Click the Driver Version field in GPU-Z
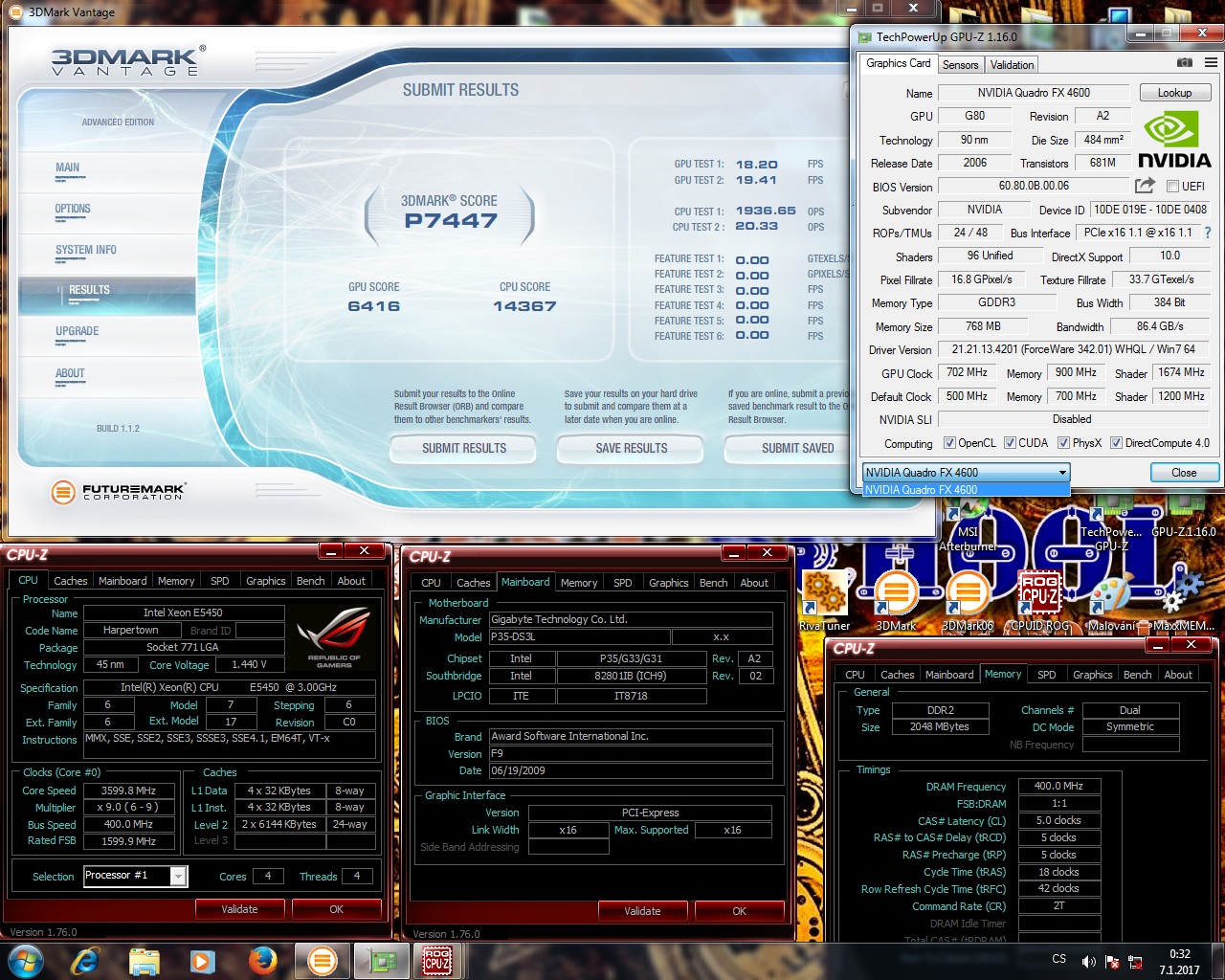1225x980 pixels. [1074, 349]
